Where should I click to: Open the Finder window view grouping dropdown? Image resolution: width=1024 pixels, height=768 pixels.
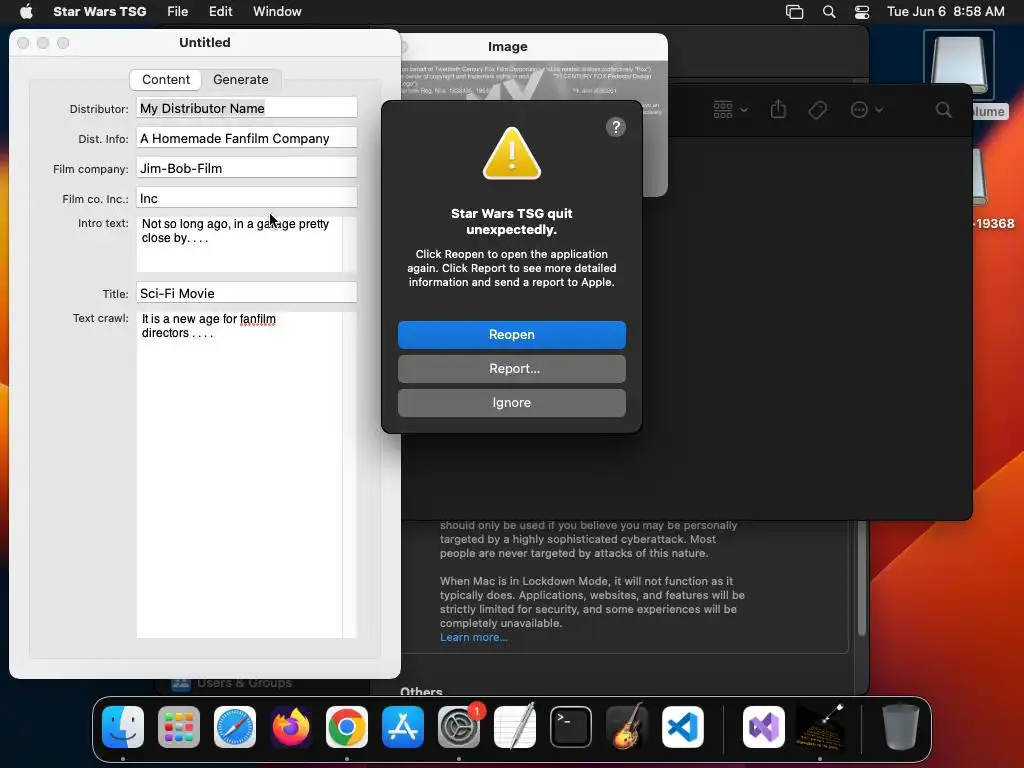click(730, 110)
